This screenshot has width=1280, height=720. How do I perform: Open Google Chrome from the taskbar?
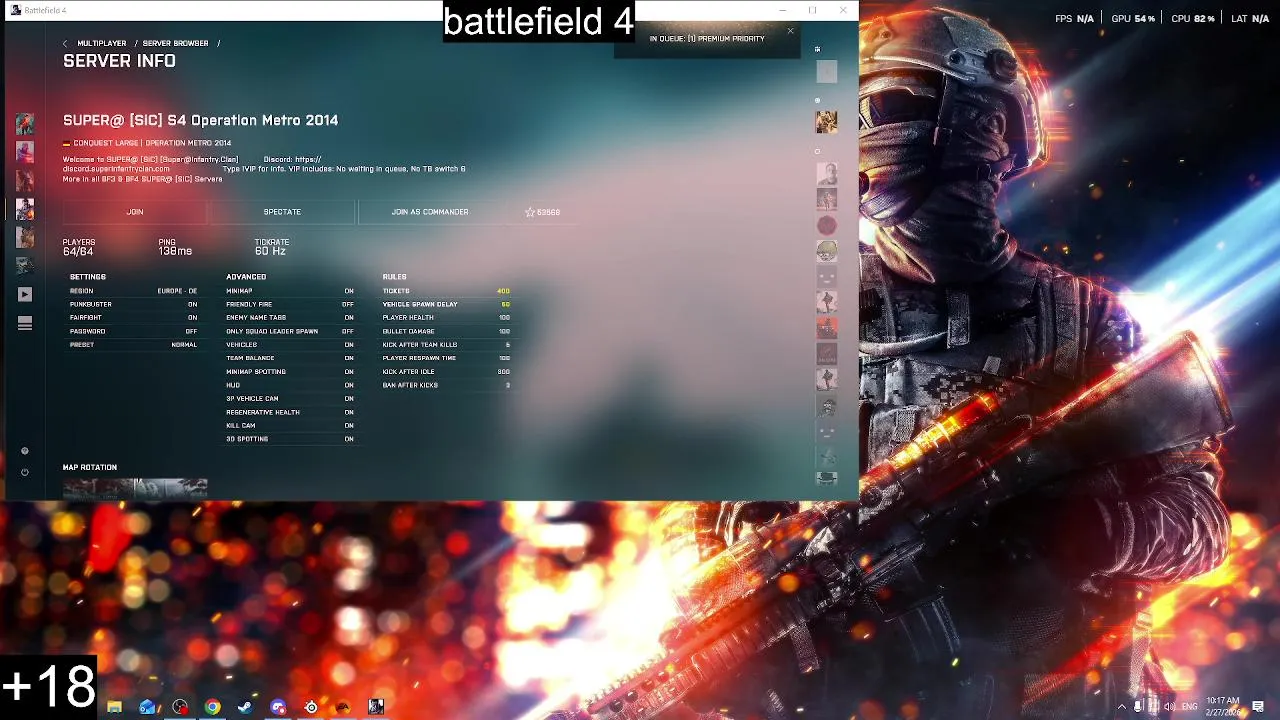(212, 707)
